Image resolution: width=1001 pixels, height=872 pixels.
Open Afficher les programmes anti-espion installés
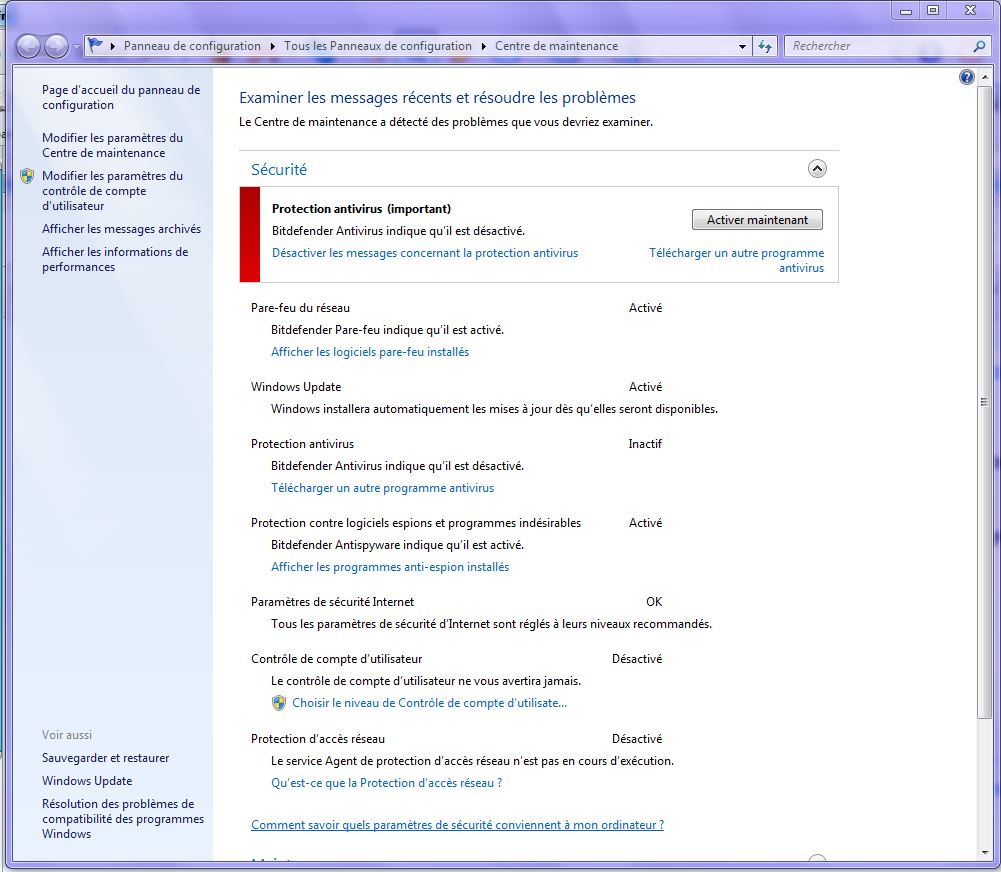(x=390, y=567)
